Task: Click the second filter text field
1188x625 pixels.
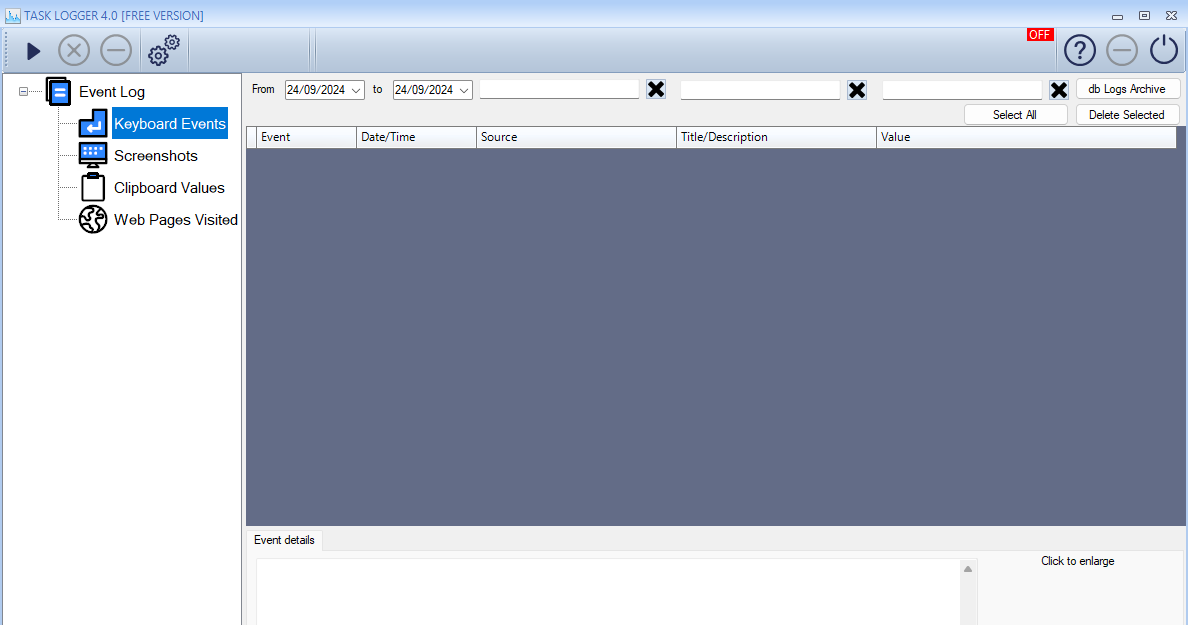Action: pyautogui.click(x=760, y=90)
